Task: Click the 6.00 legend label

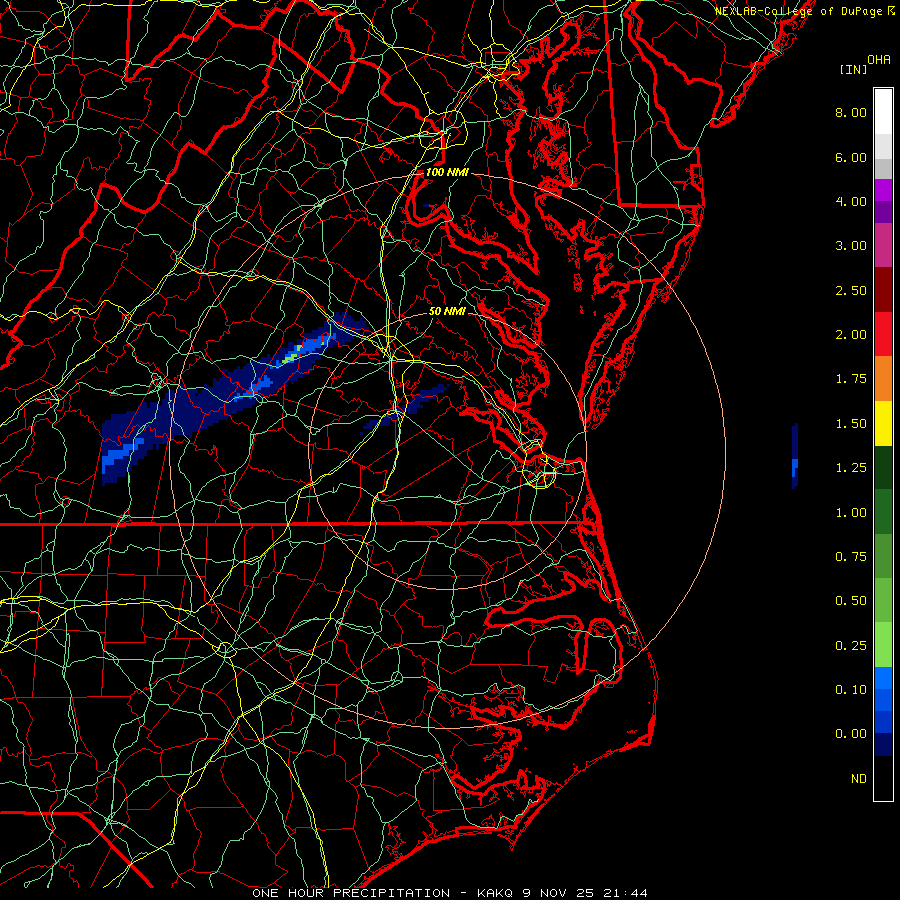Action: pyautogui.click(x=851, y=157)
